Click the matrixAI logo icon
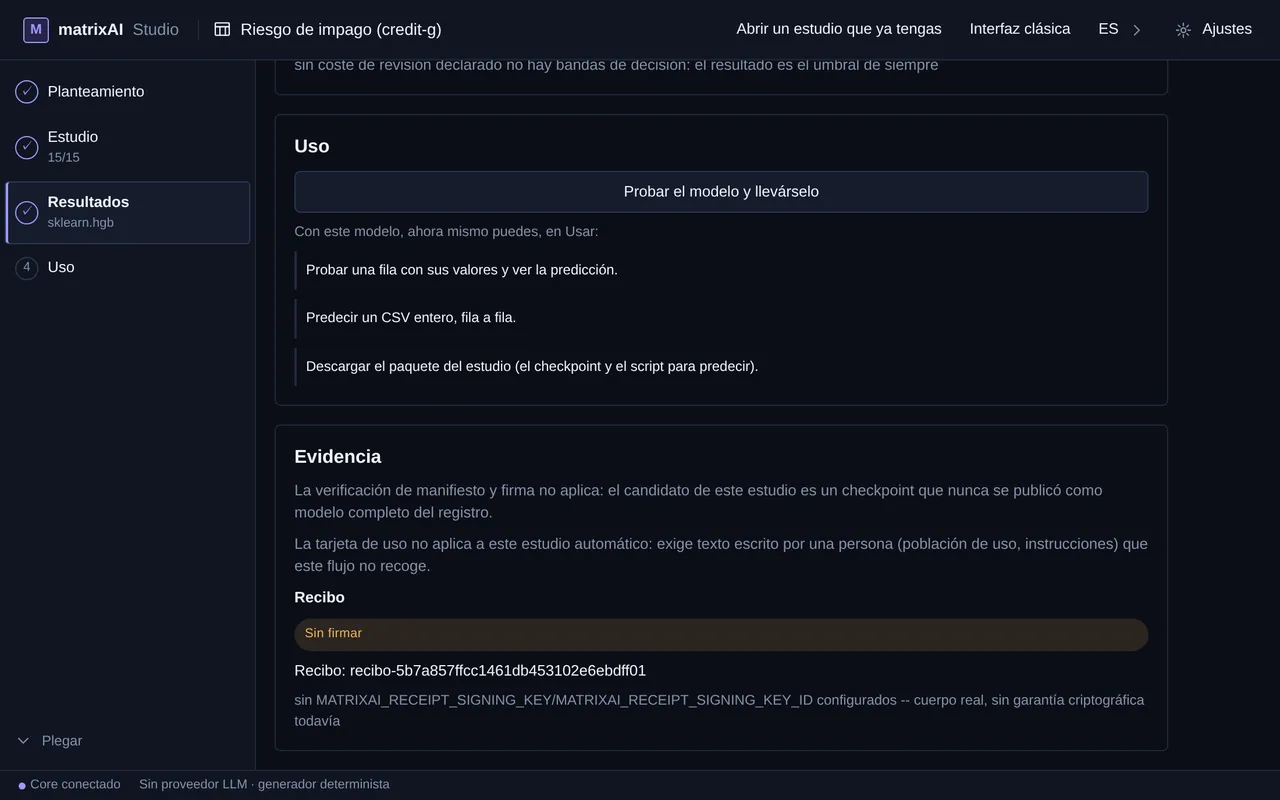The height and width of the screenshot is (800, 1280). 36,30
